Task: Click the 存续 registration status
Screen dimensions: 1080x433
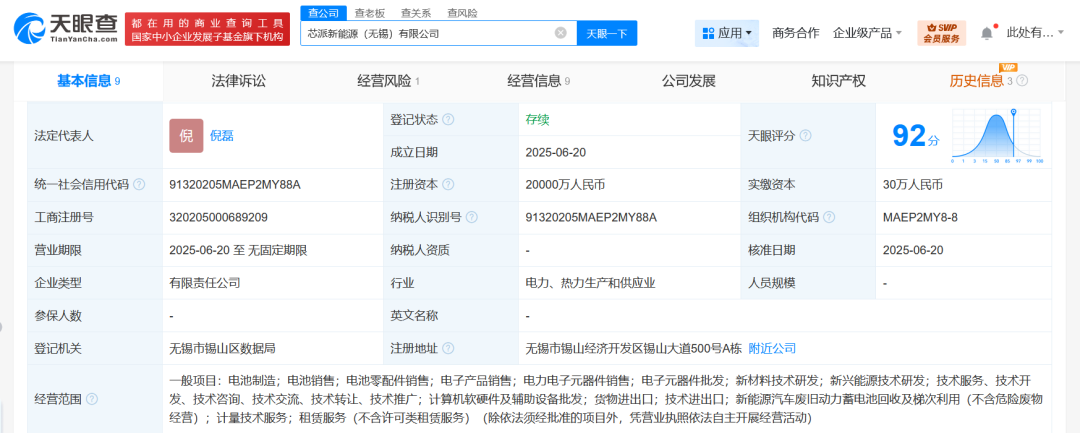Action: (537, 119)
